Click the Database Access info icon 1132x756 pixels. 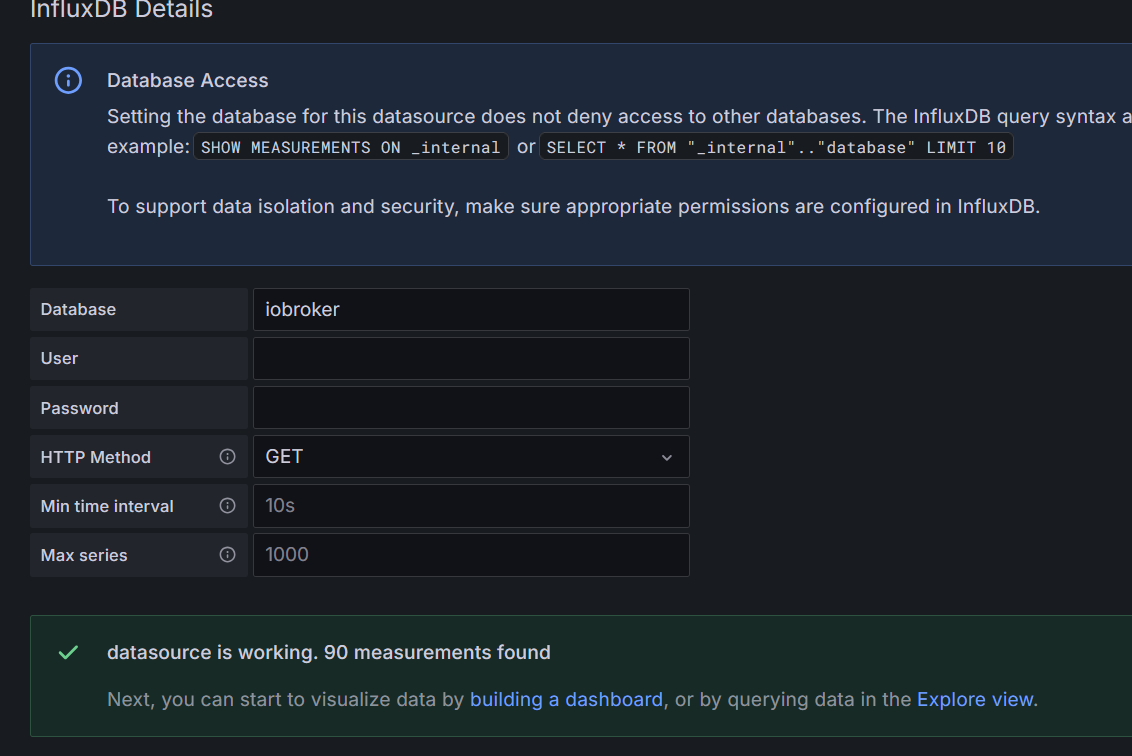(x=69, y=80)
